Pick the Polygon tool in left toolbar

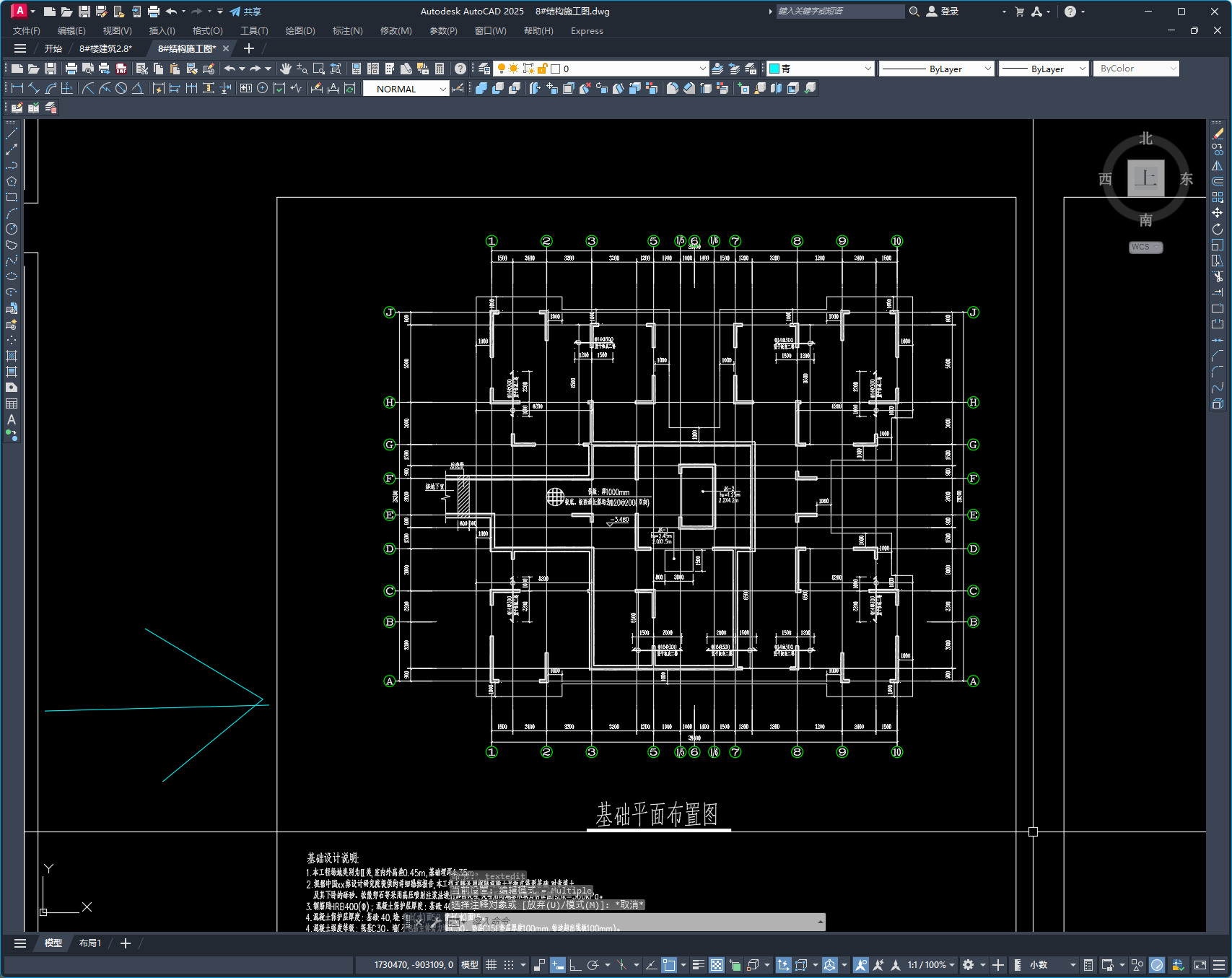(x=12, y=181)
